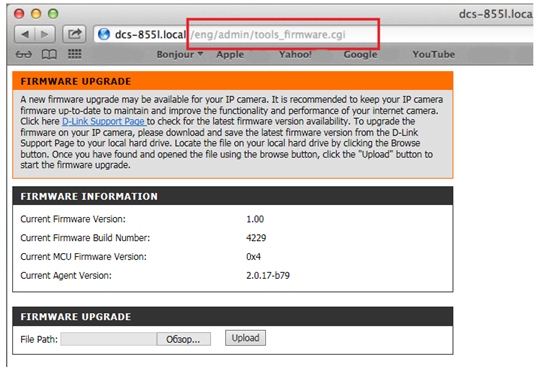Open the Share button in the toolbar

click(74, 34)
